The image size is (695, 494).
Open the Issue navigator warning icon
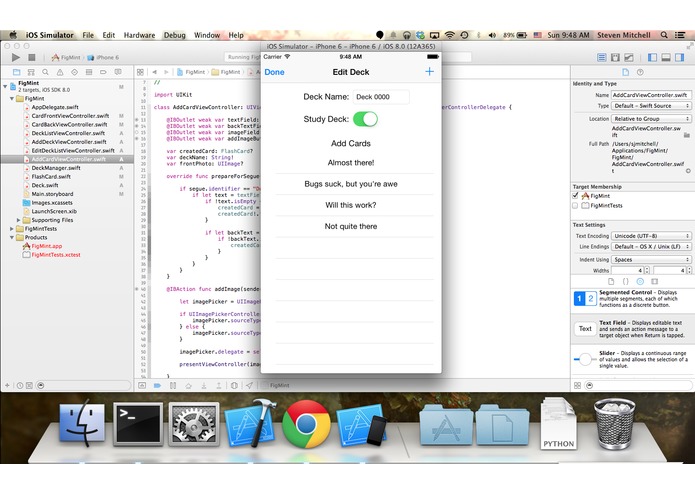point(60,72)
